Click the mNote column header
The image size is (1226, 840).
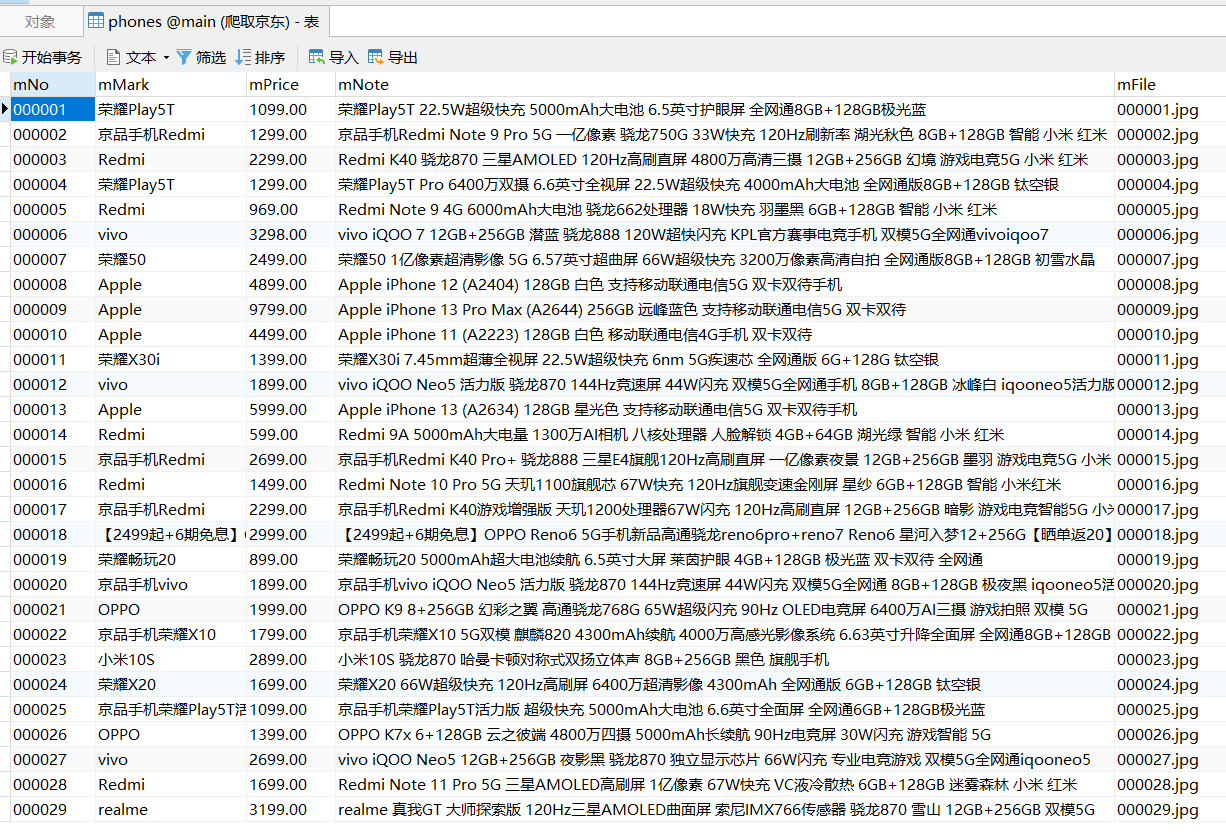(x=725, y=84)
